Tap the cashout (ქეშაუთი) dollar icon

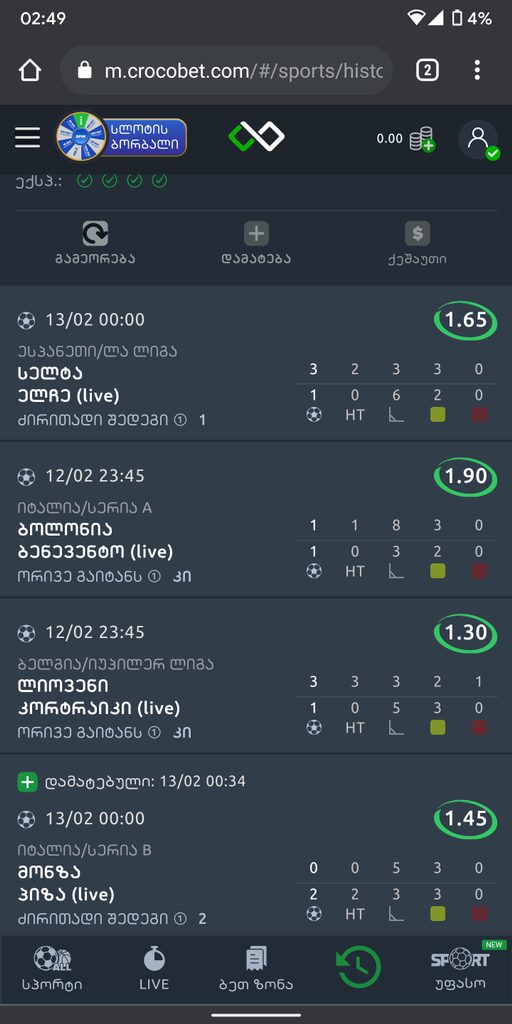(417, 233)
